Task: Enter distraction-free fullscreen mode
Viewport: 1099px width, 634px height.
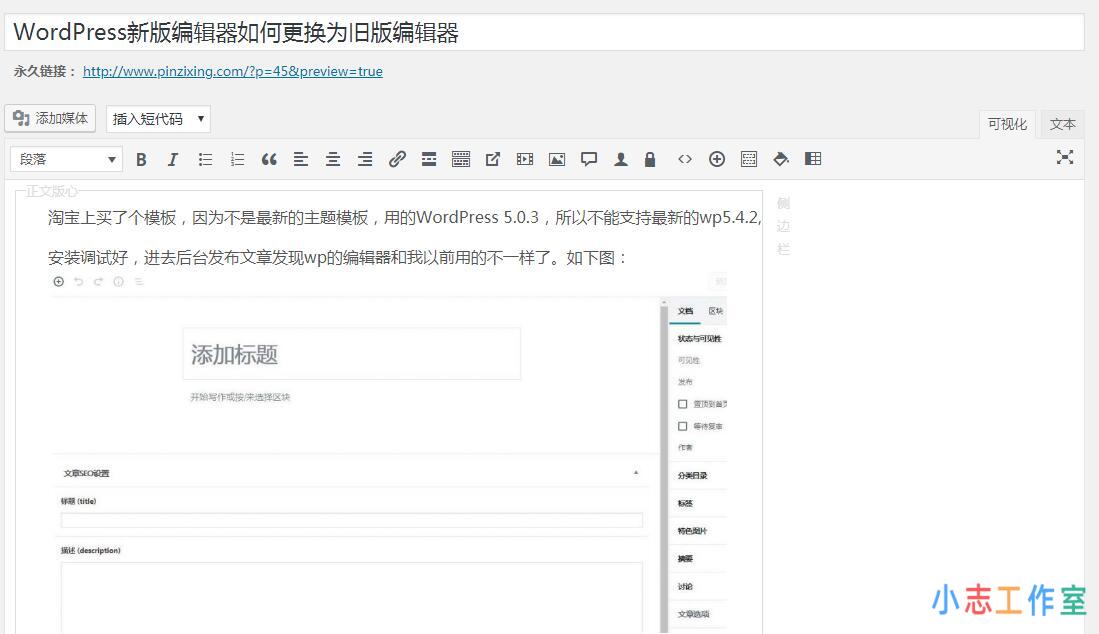Action: pyautogui.click(x=1065, y=158)
